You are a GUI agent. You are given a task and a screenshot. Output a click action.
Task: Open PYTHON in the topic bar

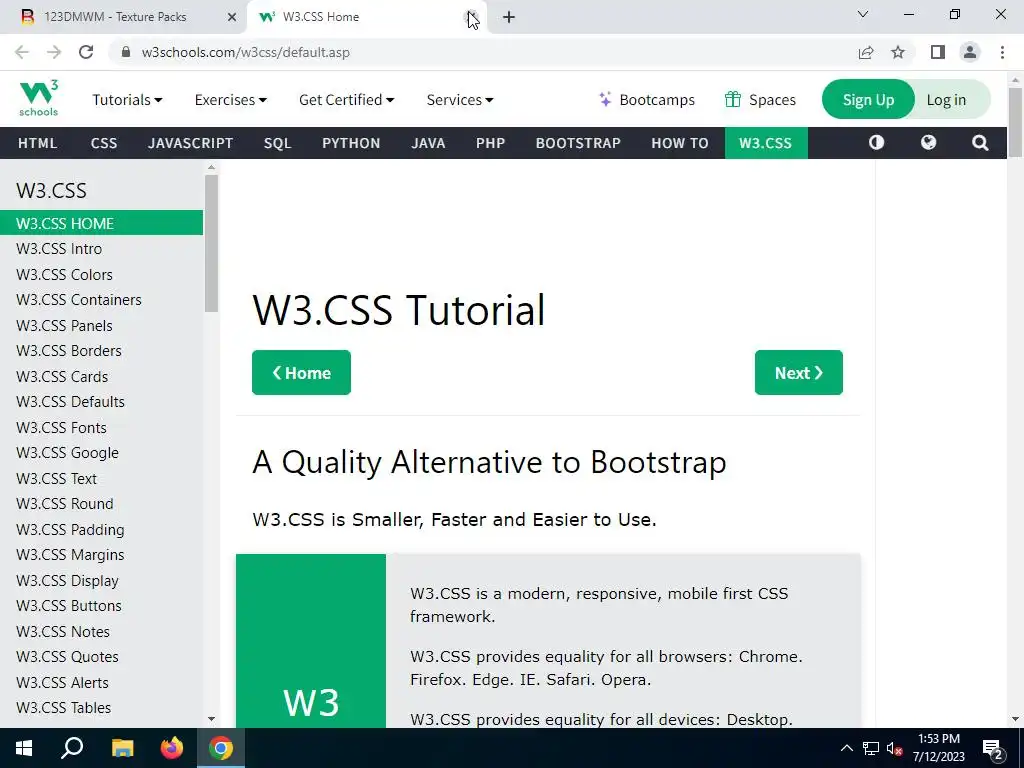351,143
